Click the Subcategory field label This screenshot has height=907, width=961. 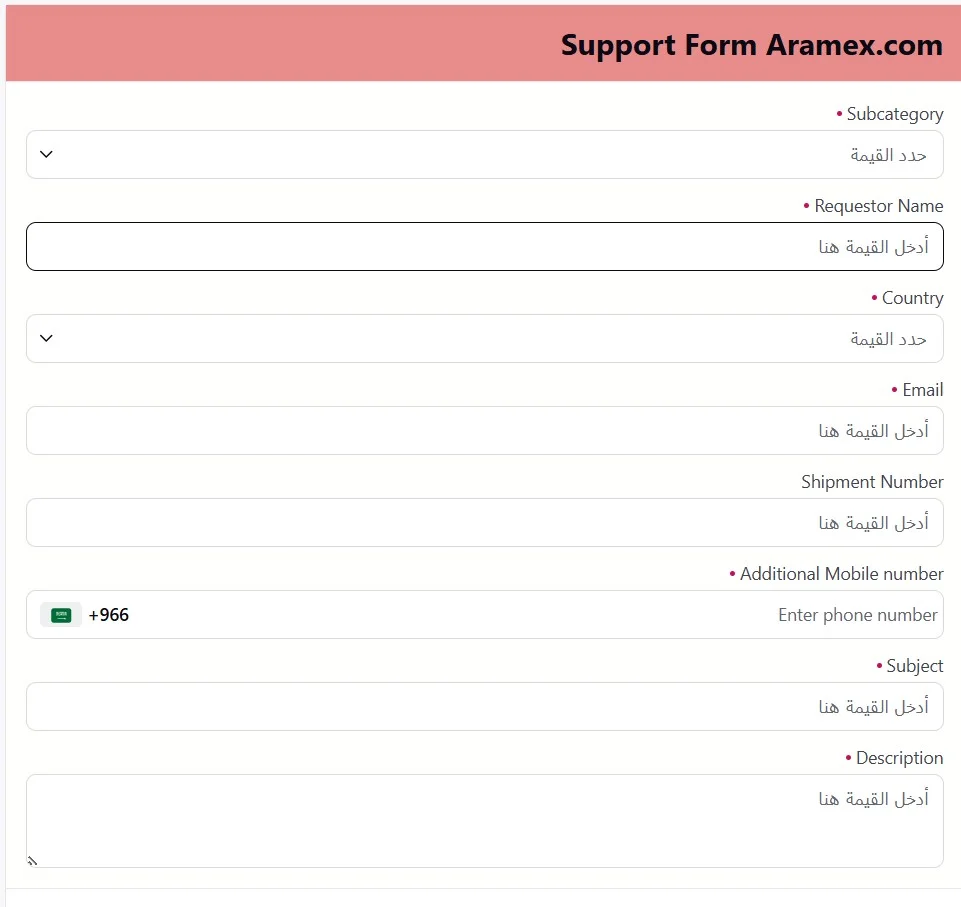pos(894,114)
